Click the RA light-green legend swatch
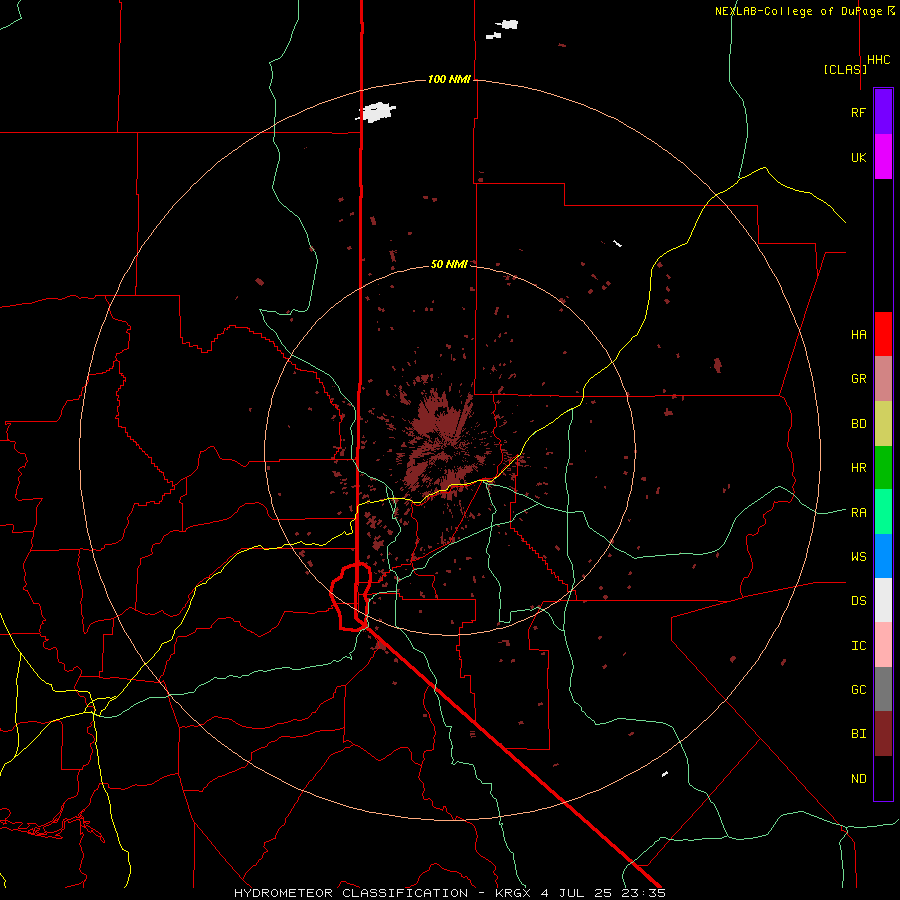 tap(883, 511)
